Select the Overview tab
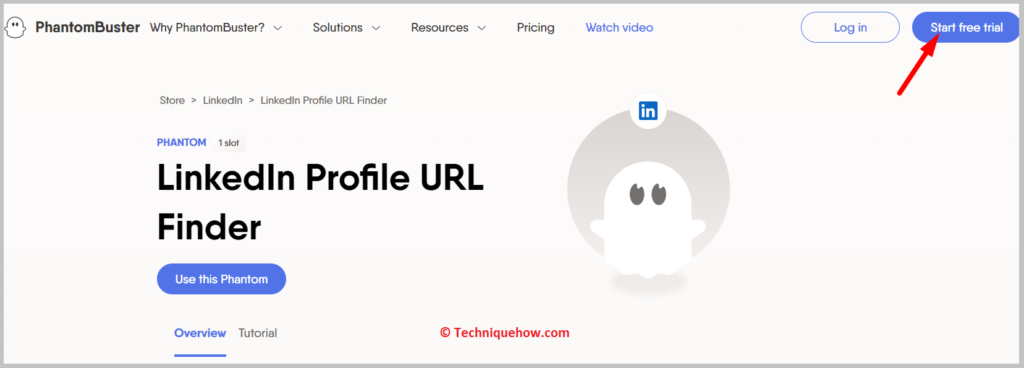1024x368 pixels. point(200,333)
